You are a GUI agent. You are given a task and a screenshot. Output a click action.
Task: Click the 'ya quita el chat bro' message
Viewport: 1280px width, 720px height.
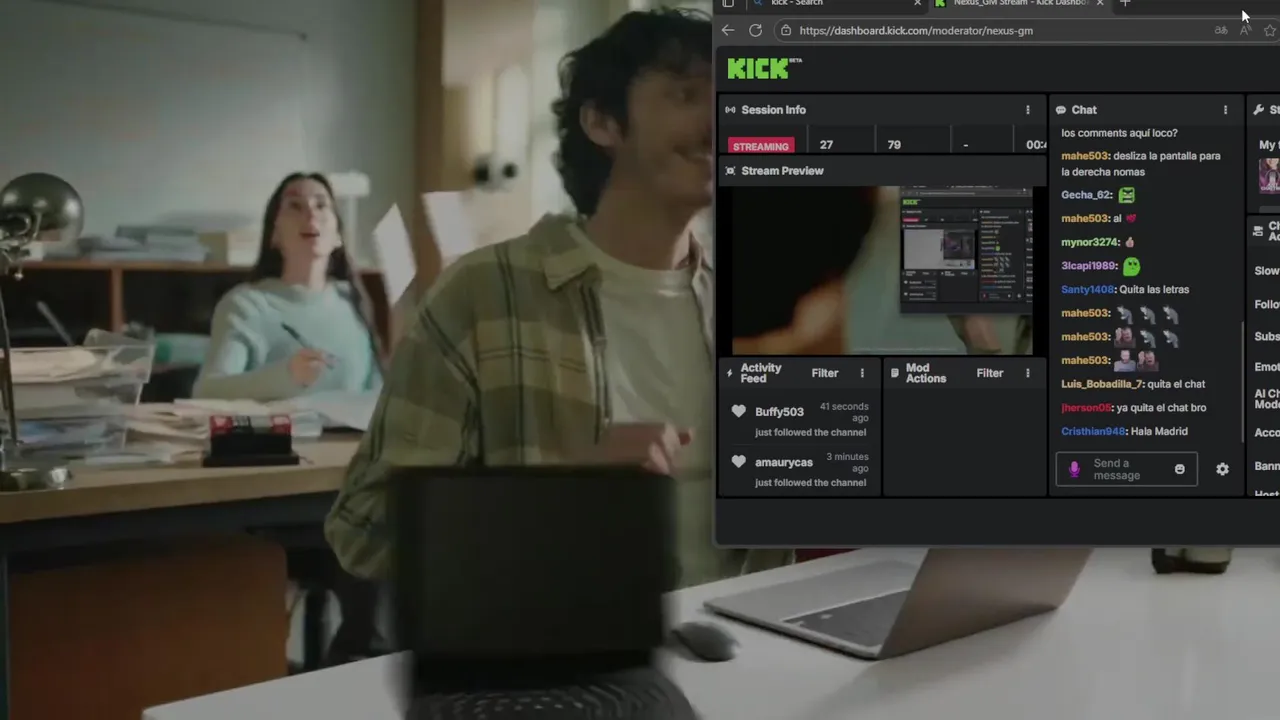[1161, 407]
